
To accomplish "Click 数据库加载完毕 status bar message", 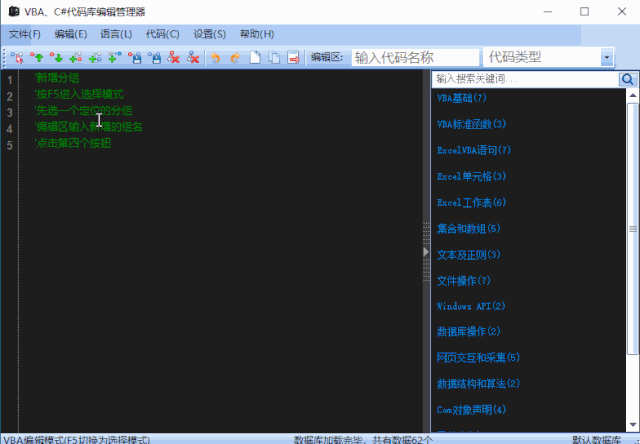I will point(363,440).
